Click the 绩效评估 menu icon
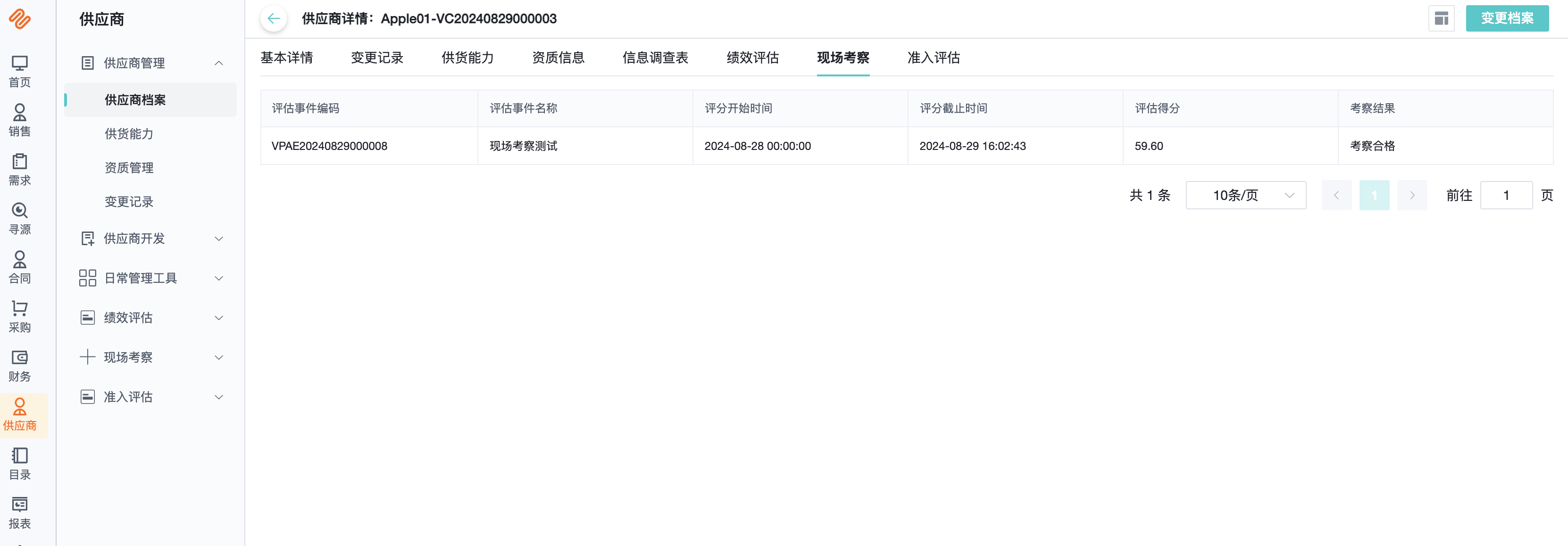This screenshot has width=1568, height=546. coord(88,318)
